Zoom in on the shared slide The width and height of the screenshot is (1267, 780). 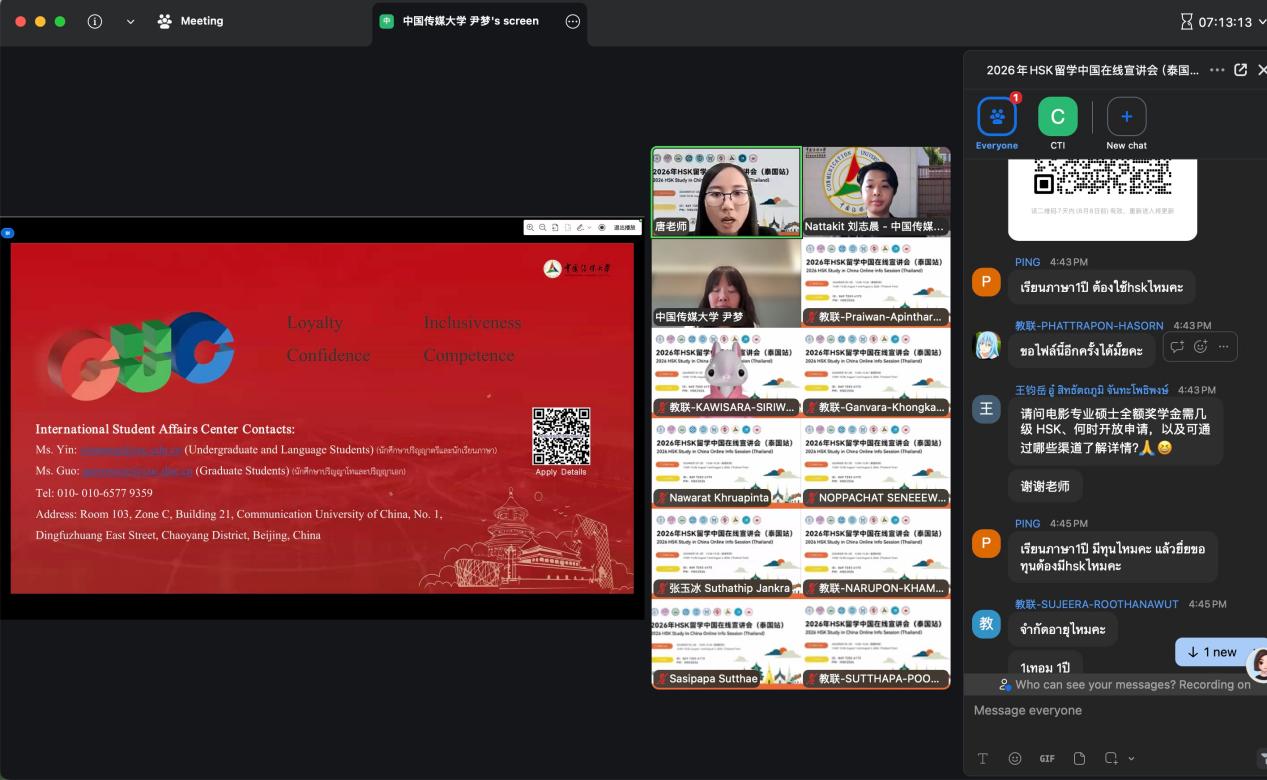pos(530,228)
